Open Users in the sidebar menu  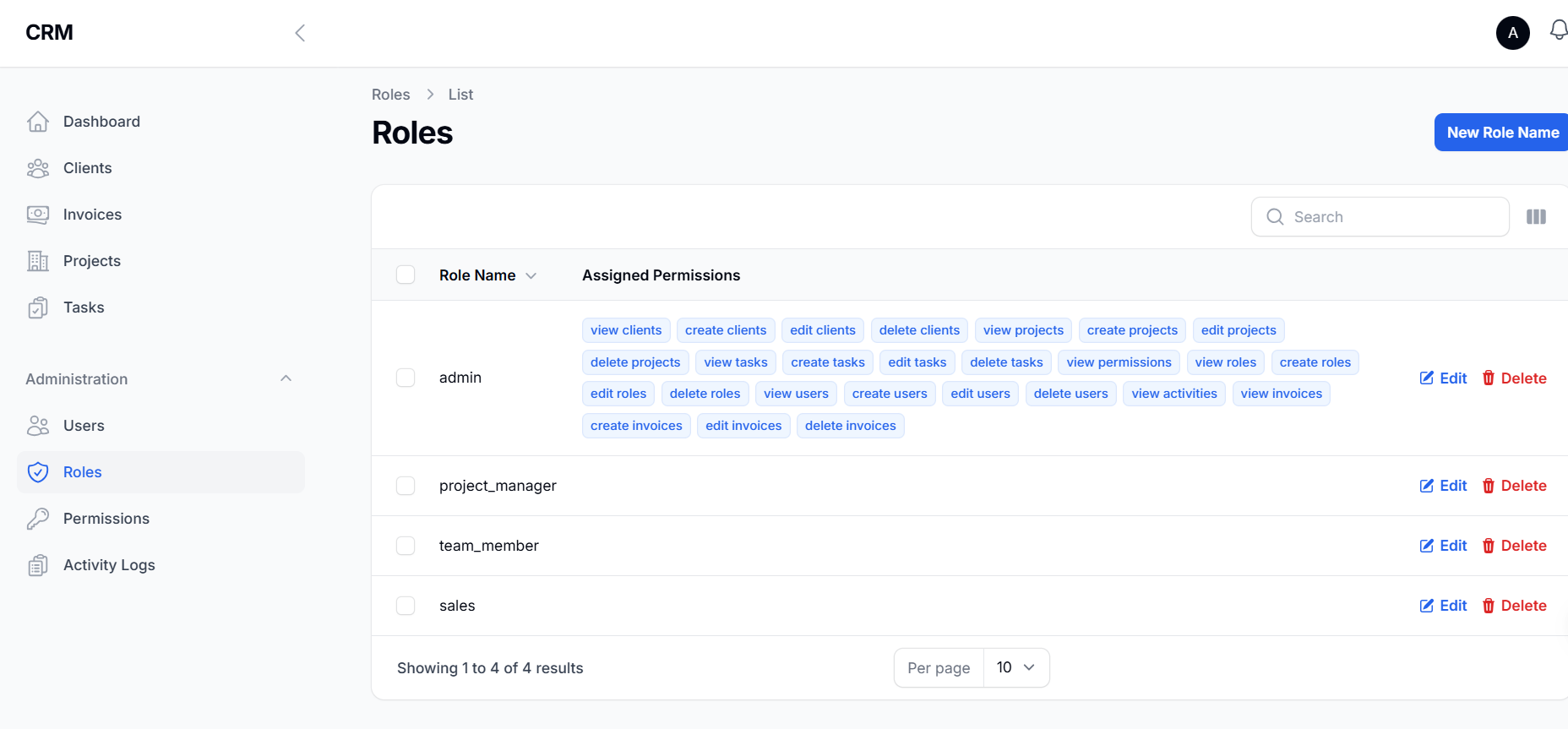84,426
